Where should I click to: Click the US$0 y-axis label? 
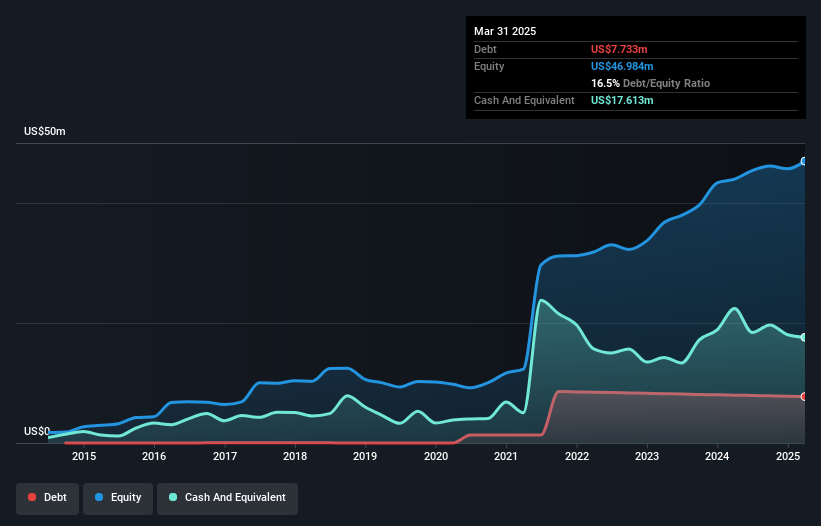[x=37, y=431]
